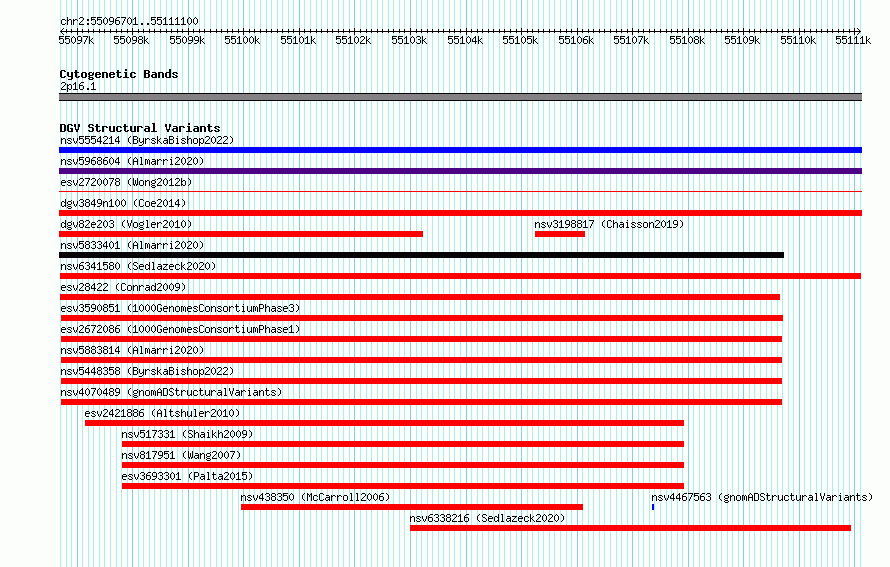This screenshot has width=890, height=567.
Task: Open the nsv817951 (Wang2007) label
Action: (181, 455)
